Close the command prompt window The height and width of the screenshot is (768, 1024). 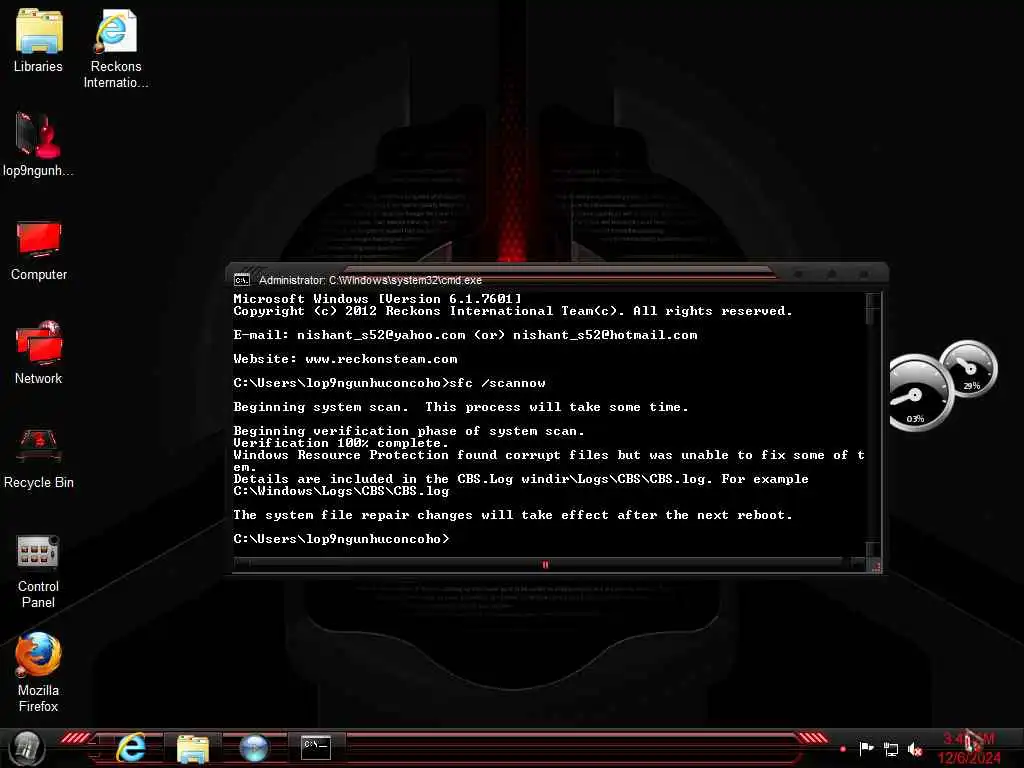tap(864, 274)
